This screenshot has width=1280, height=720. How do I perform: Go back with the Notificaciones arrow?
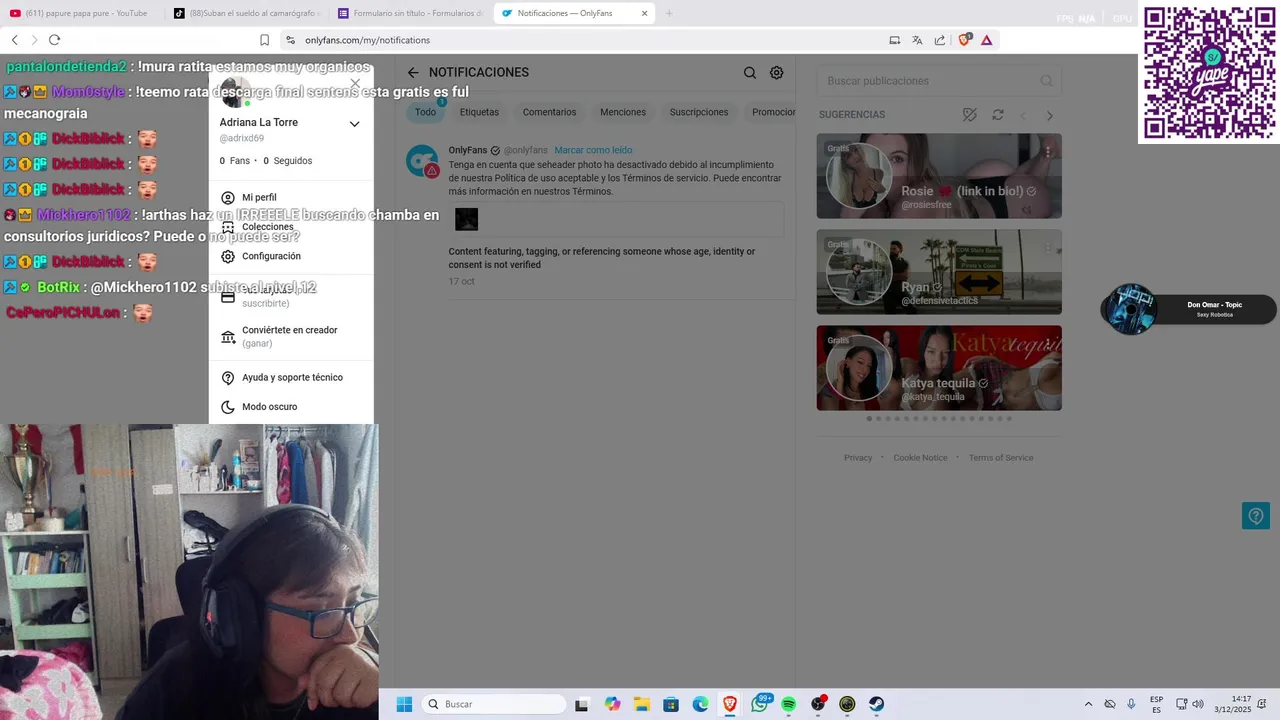point(413,73)
